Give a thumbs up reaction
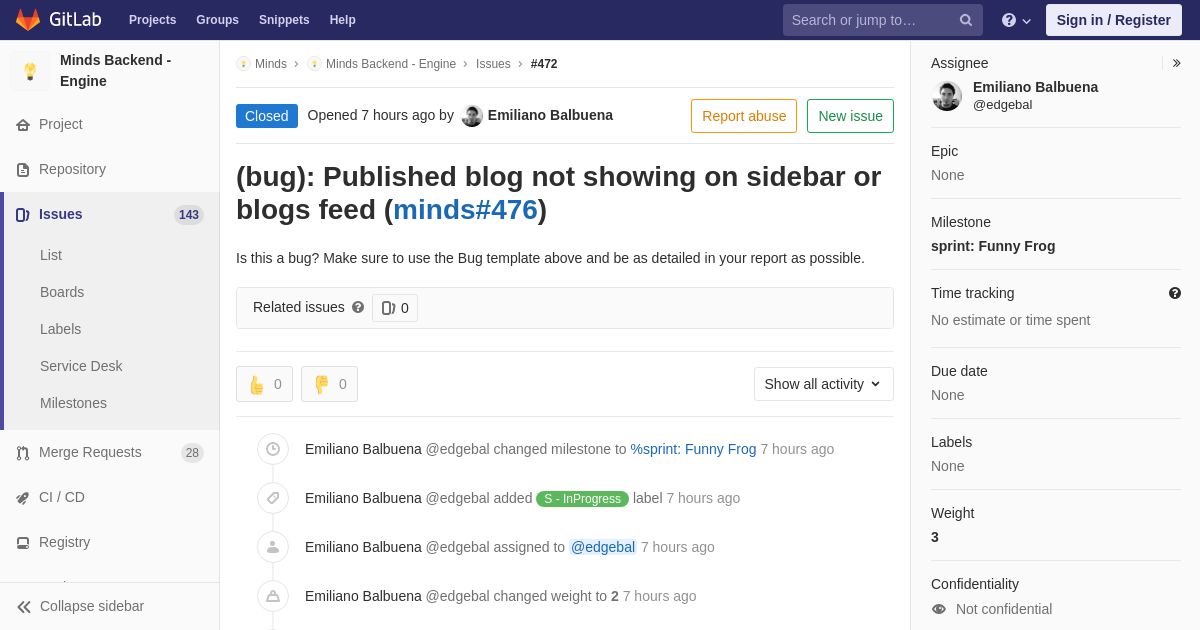The width and height of the screenshot is (1200, 630). (265, 384)
